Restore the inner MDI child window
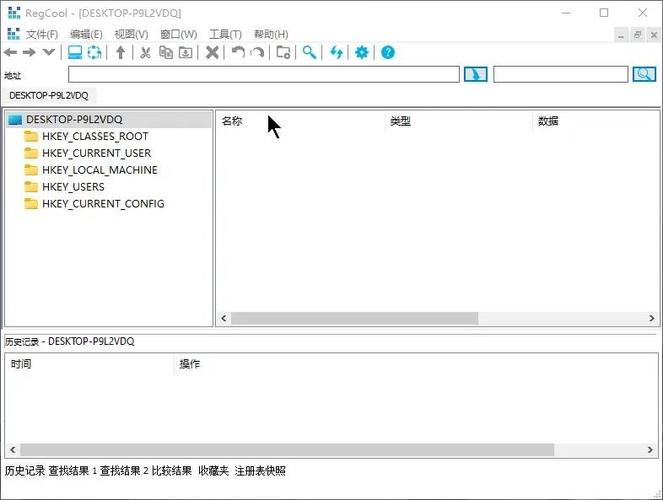Screen dimensions: 663x500 tap(637, 35)
